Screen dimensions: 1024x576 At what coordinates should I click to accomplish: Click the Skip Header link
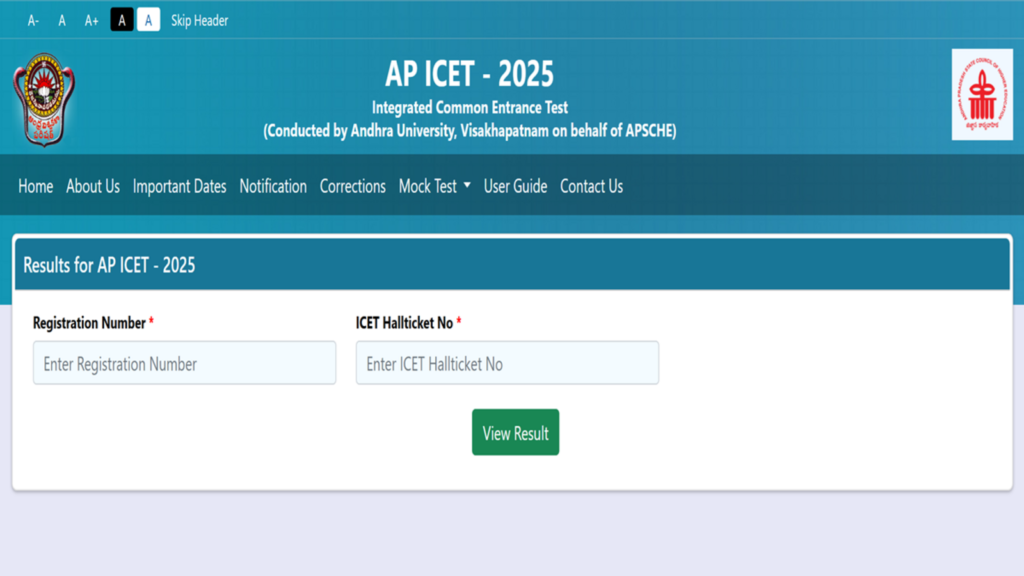click(x=199, y=21)
